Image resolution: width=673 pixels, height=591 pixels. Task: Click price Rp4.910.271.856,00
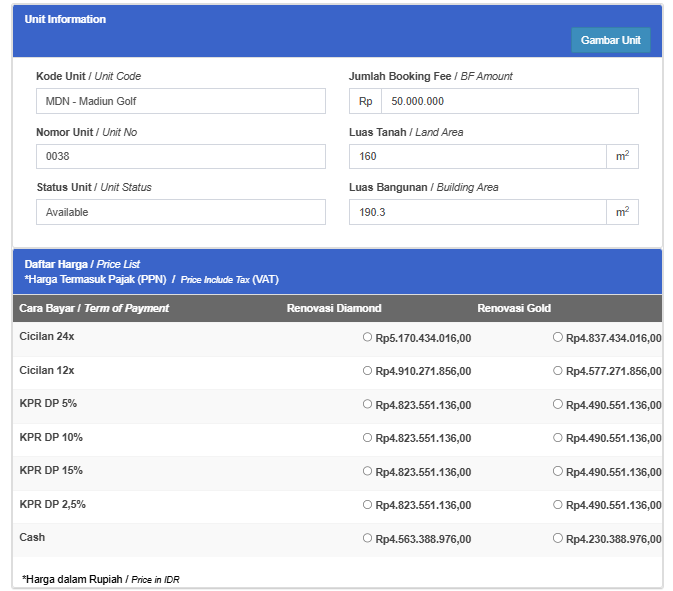click(423, 371)
